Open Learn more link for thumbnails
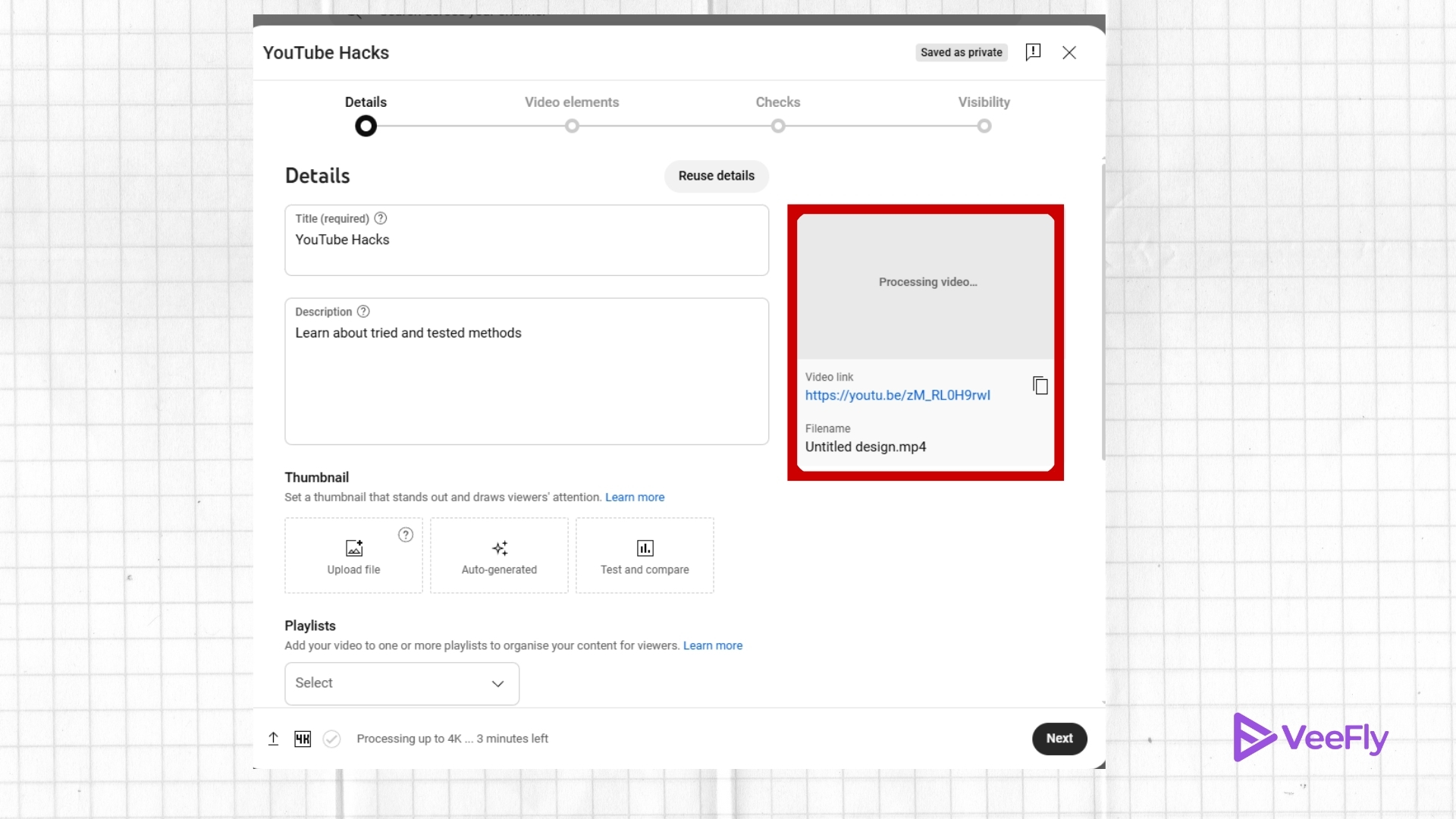 [635, 497]
